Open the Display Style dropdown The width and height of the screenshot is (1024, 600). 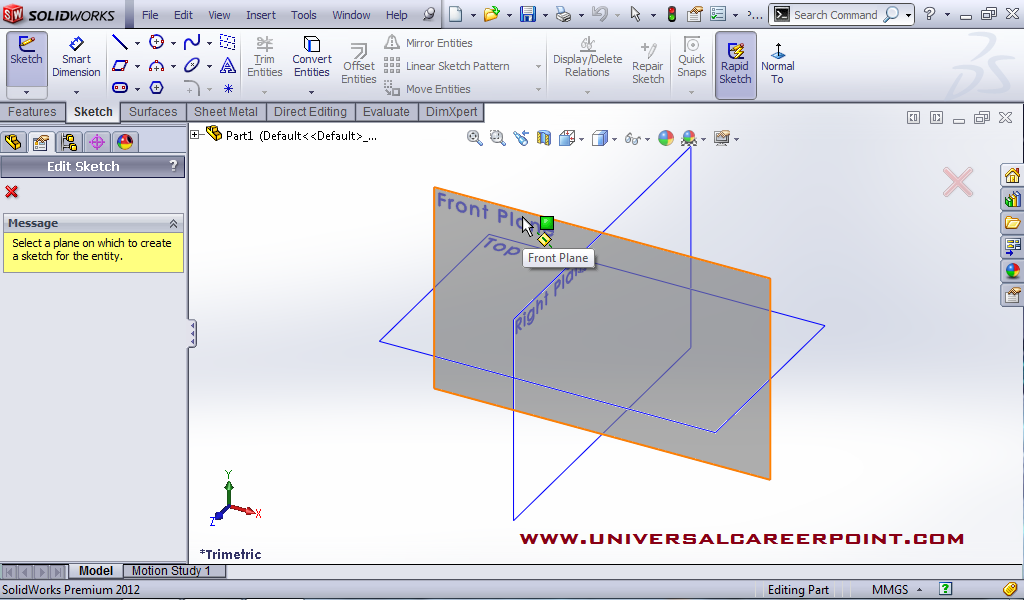(608, 137)
